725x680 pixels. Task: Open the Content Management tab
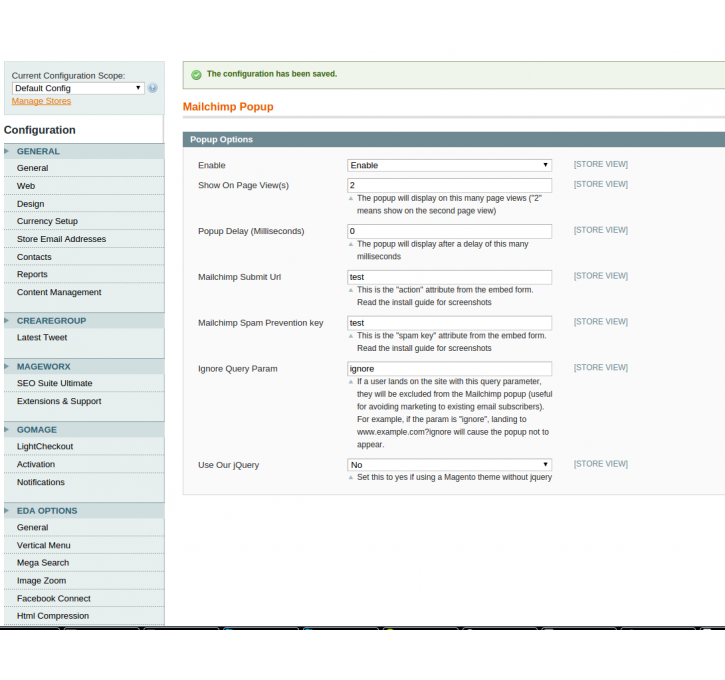84,292
